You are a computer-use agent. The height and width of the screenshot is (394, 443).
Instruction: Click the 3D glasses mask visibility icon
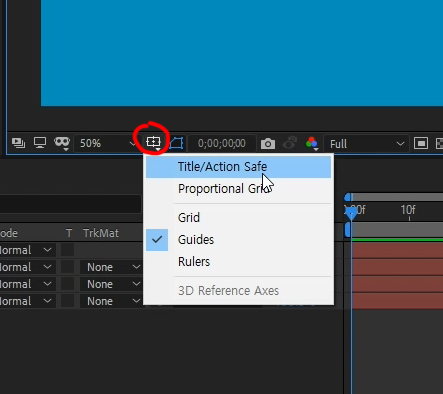(x=62, y=143)
